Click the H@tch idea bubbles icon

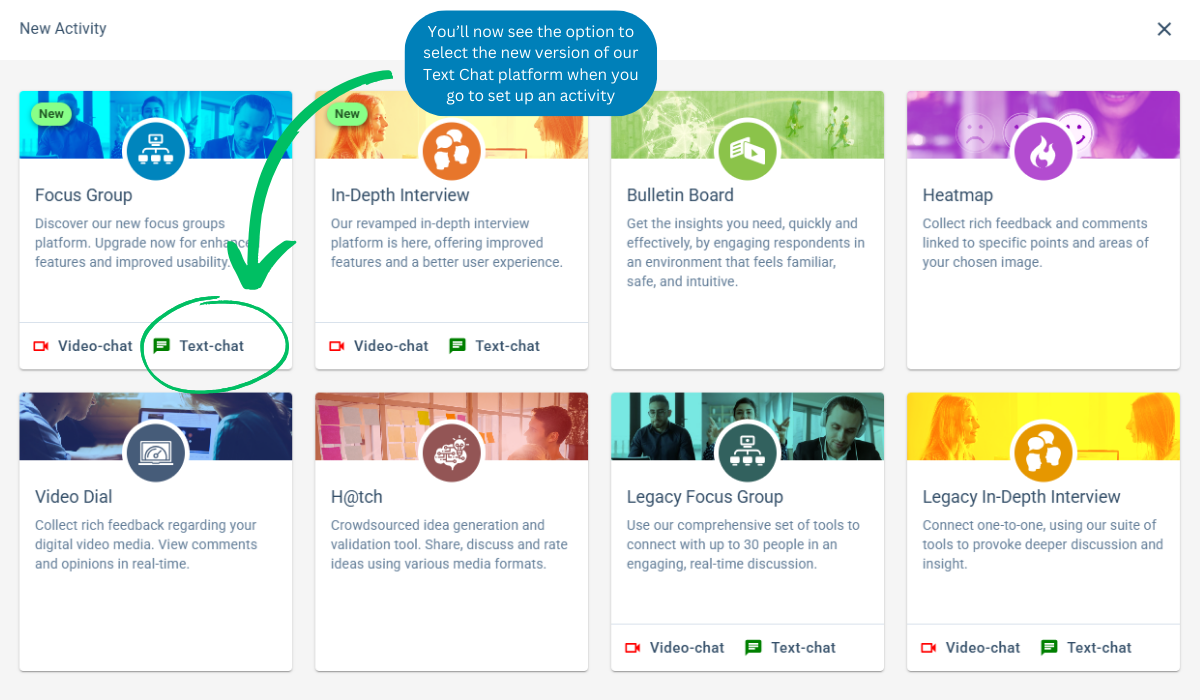pyautogui.click(x=451, y=452)
